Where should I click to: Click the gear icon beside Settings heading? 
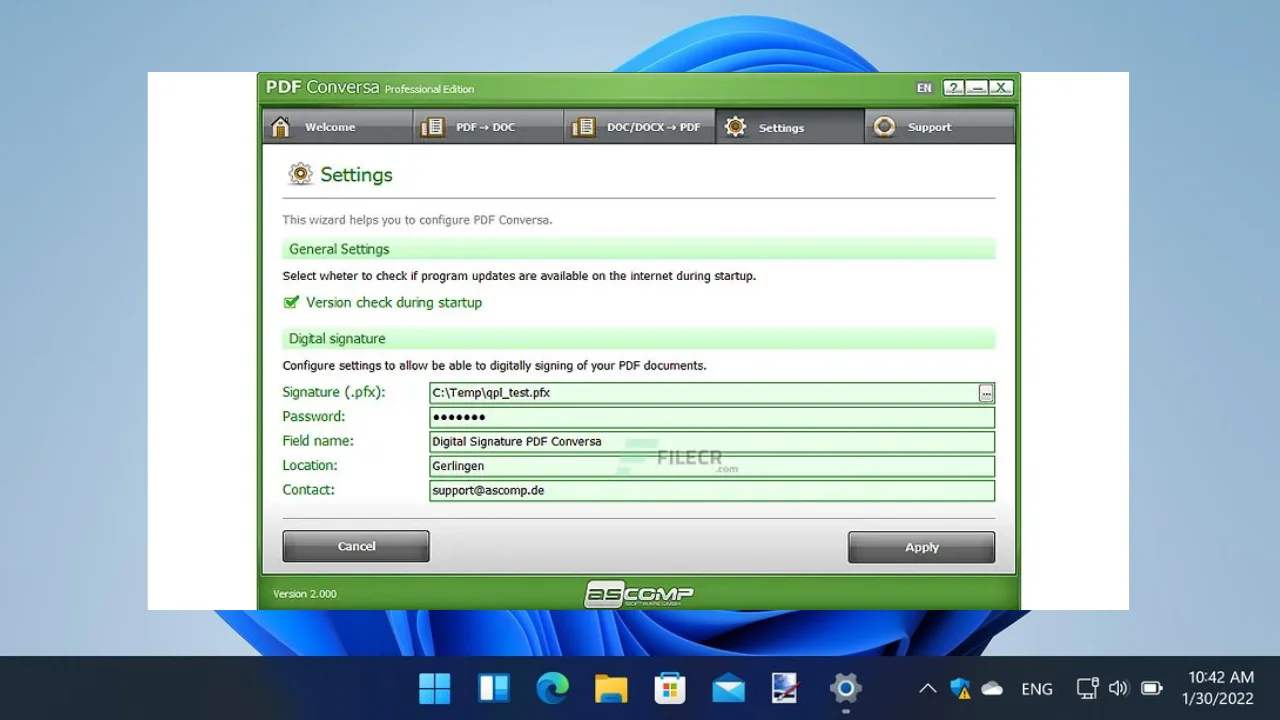(300, 174)
